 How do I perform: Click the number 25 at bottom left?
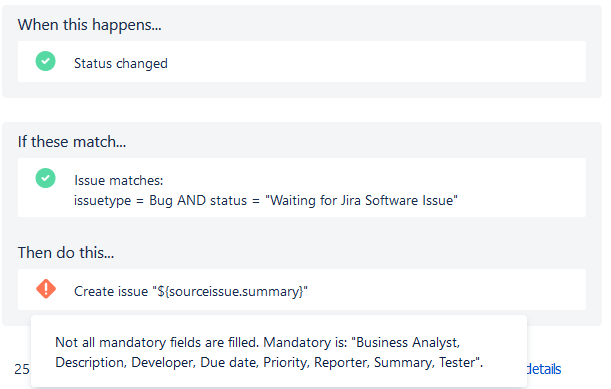tap(22, 369)
